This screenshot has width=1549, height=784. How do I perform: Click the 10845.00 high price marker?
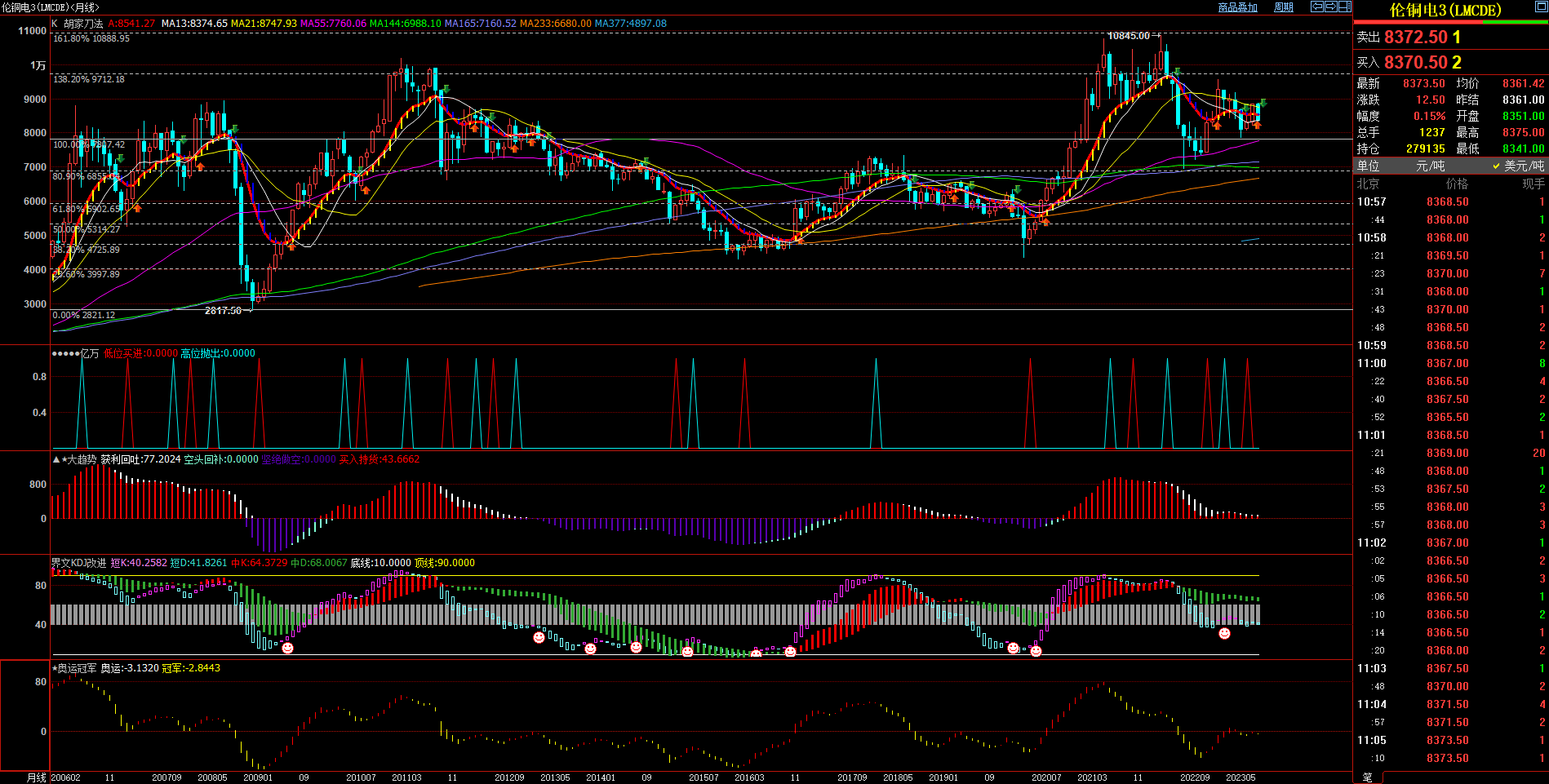coord(1128,36)
